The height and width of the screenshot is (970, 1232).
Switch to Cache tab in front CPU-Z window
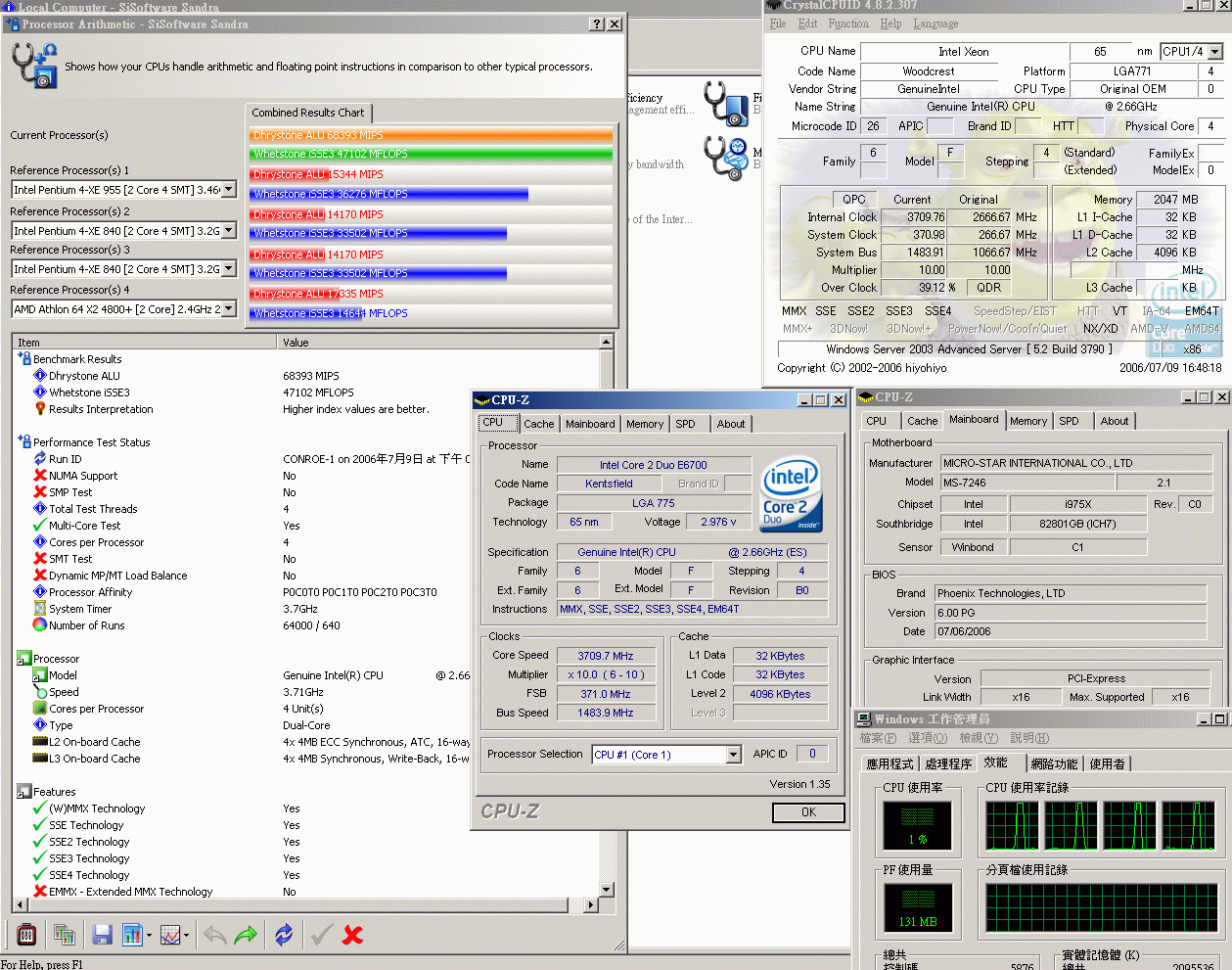tap(539, 424)
